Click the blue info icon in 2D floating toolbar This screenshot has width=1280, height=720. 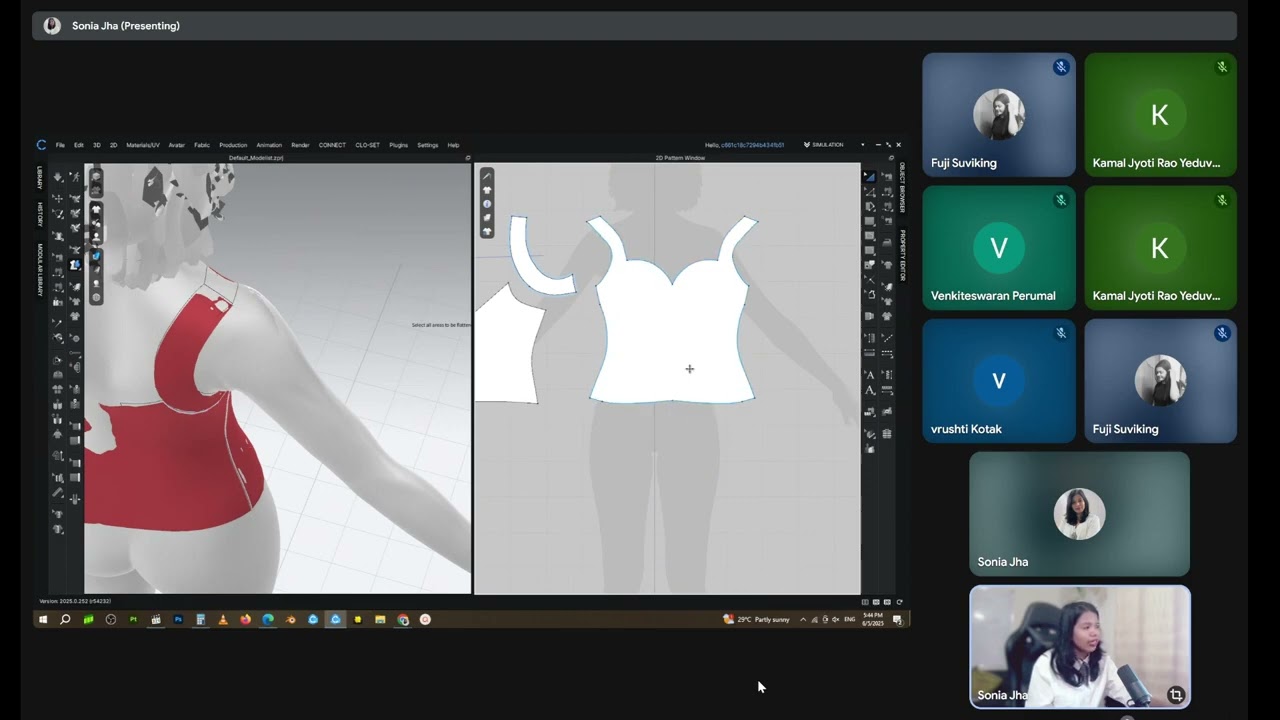(x=487, y=204)
